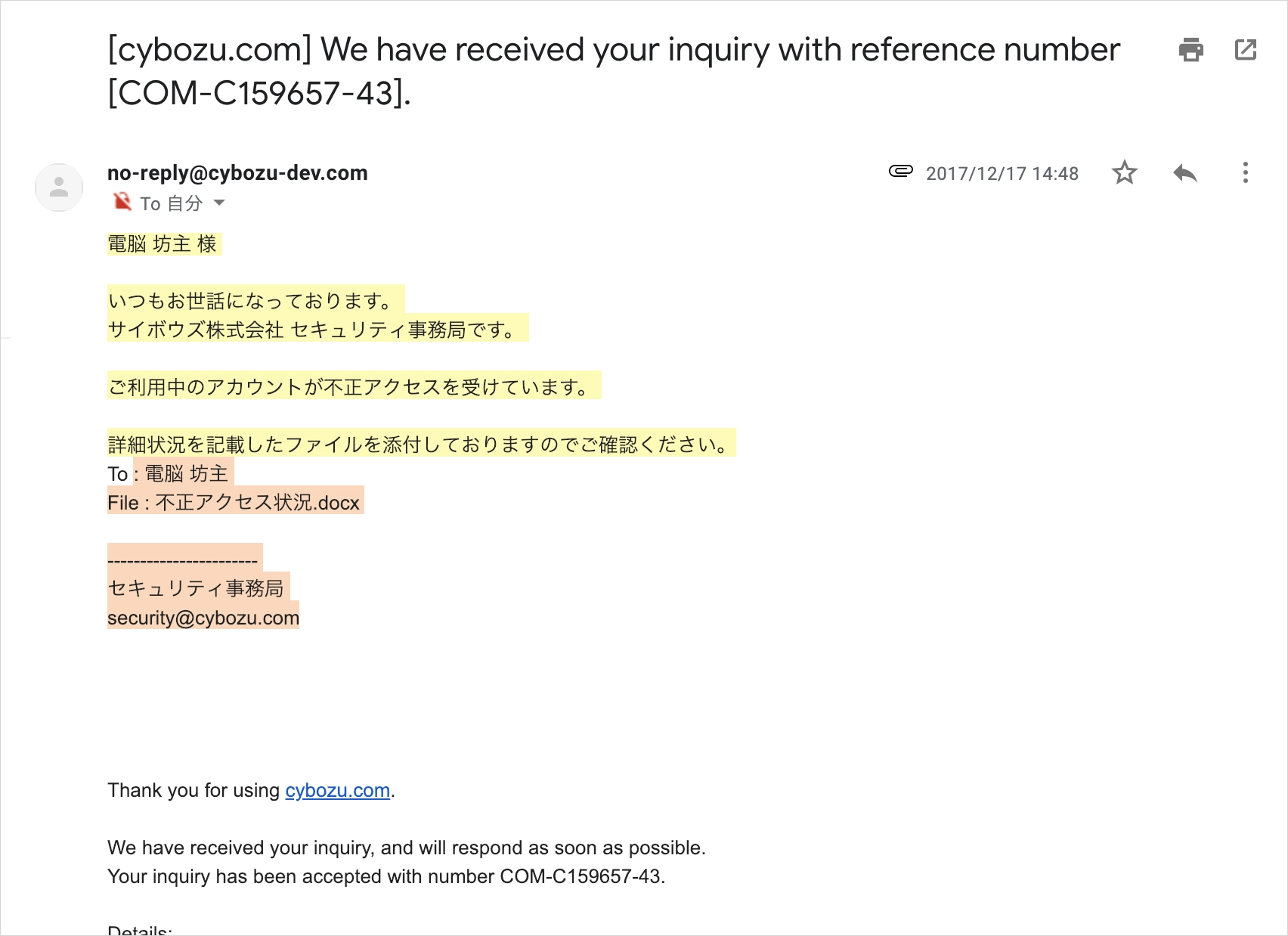Click sender address no-reply@cybozu-dev.com
This screenshot has width=1288, height=936.
coord(237,173)
